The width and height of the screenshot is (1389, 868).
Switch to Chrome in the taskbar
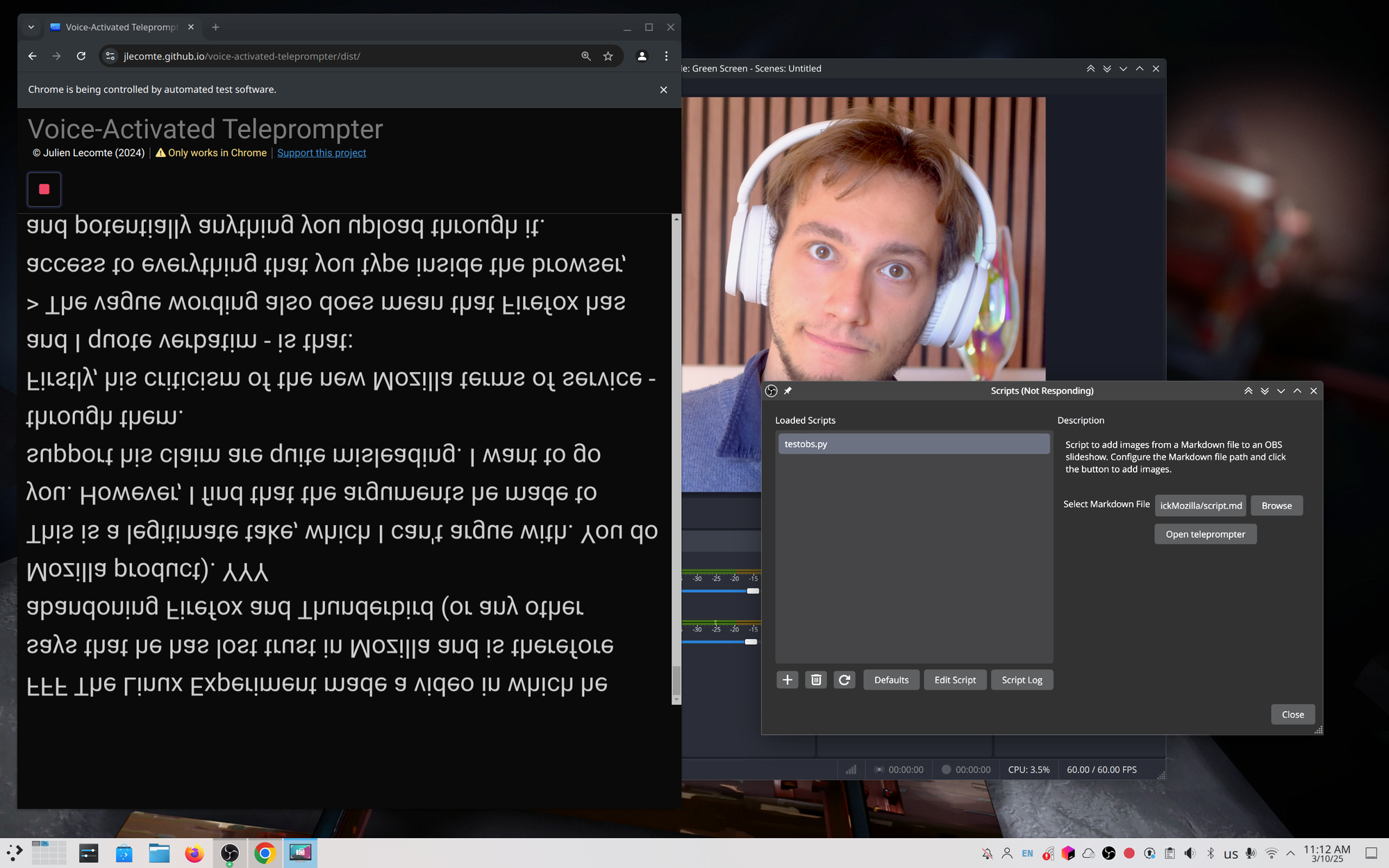265,853
